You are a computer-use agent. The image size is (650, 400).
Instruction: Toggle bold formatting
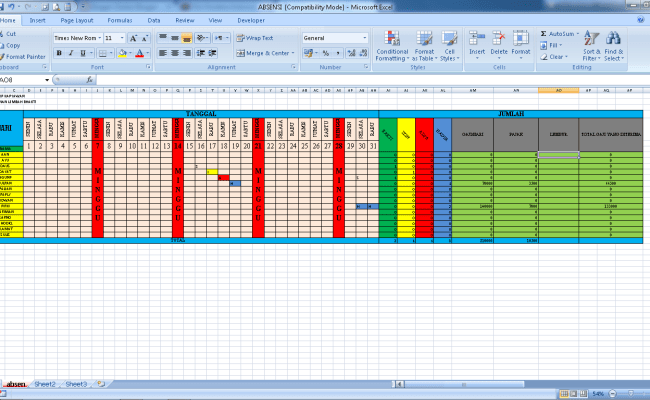tap(59, 53)
